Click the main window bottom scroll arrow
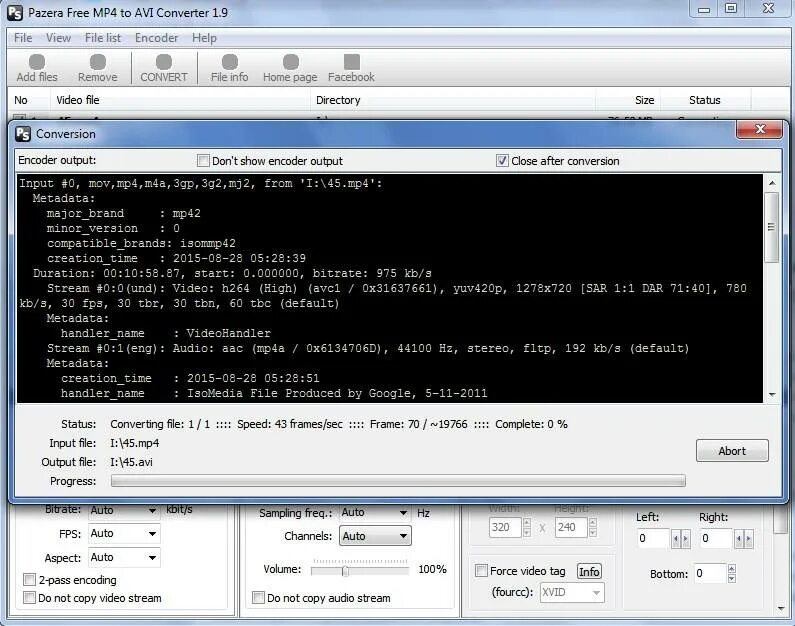The width and height of the screenshot is (795, 626). (781, 609)
